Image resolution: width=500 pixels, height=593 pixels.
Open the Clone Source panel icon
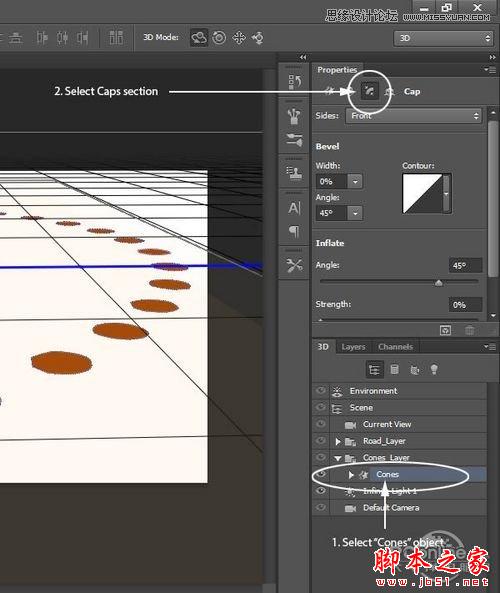[294, 173]
